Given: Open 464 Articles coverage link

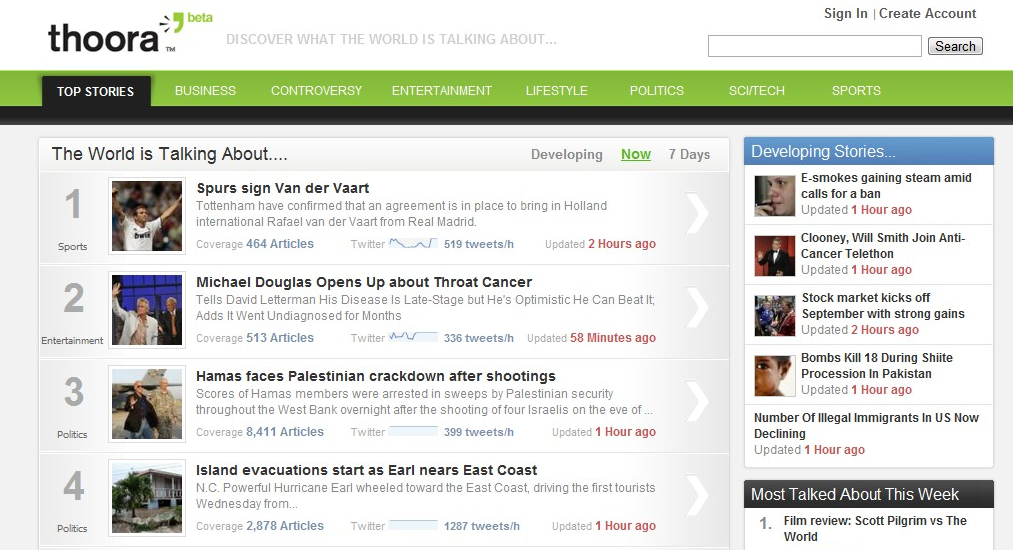Looking at the screenshot, I should tap(280, 244).
